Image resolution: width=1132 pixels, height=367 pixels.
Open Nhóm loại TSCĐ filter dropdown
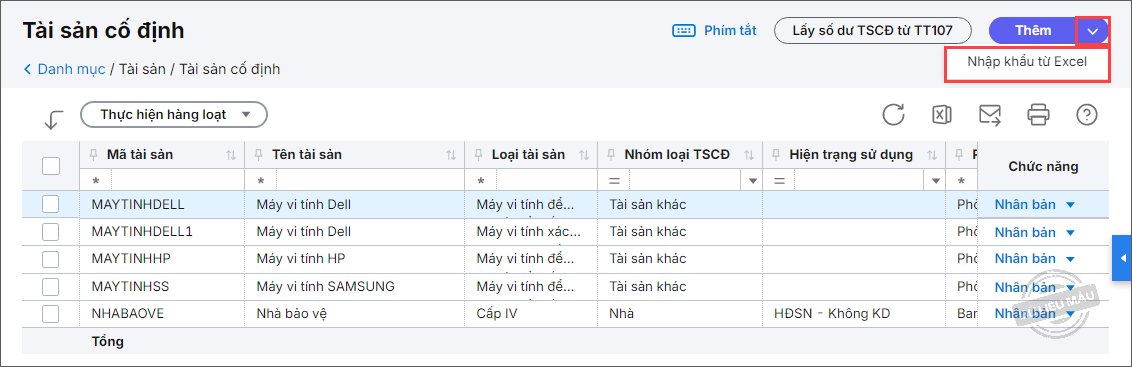[754, 180]
